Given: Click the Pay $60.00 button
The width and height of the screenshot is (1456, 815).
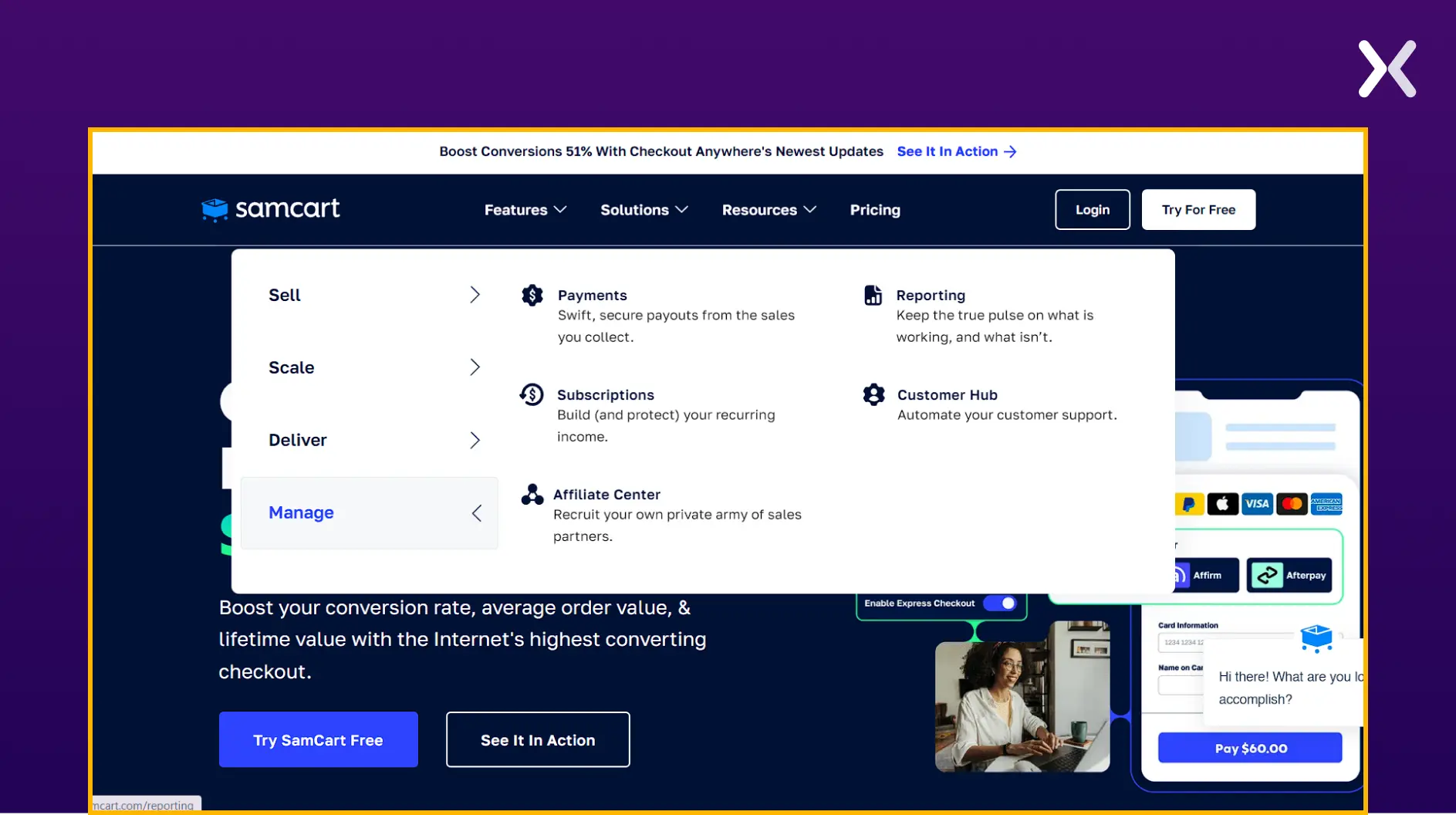Looking at the screenshot, I should pos(1250,748).
